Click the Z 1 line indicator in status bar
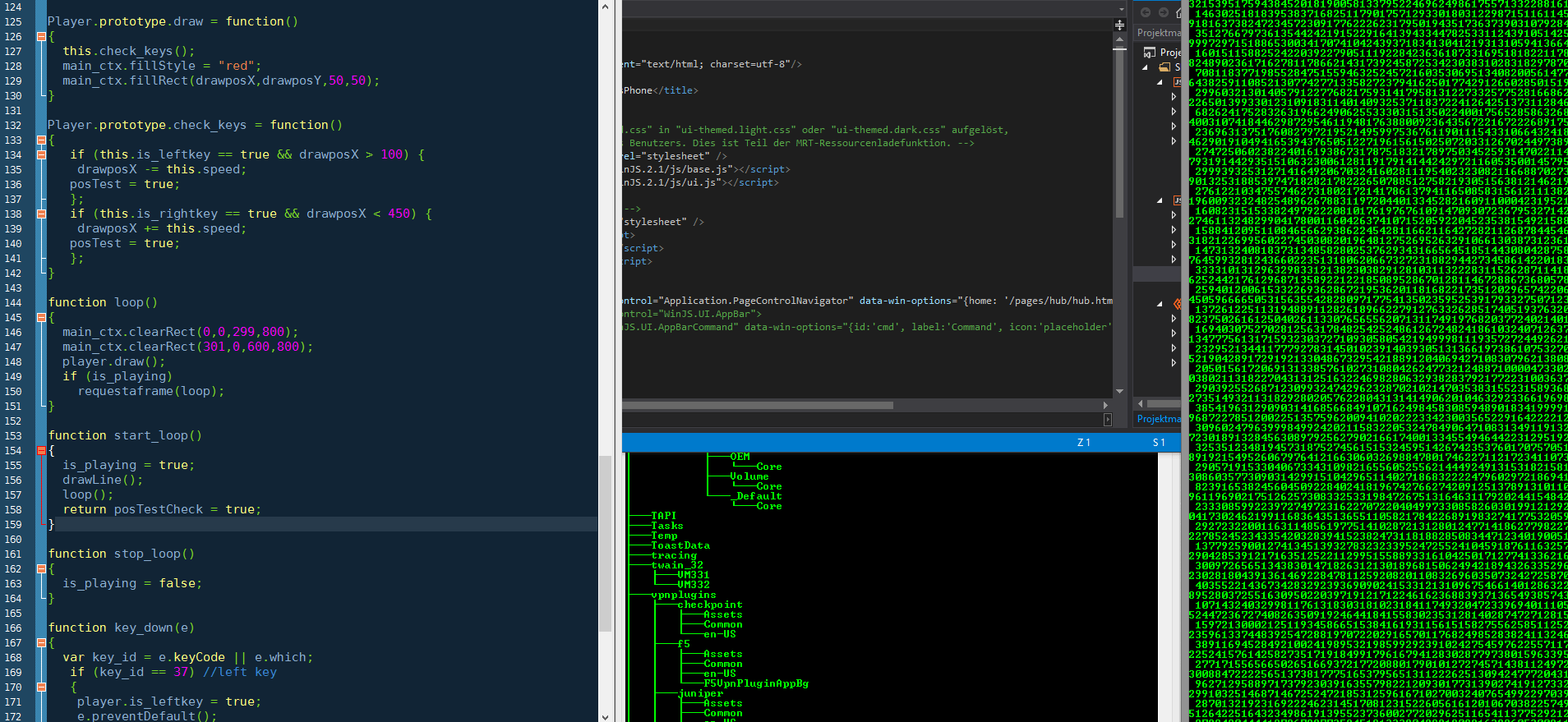Screen dimensions: 1568x722 (x=1084, y=443)
